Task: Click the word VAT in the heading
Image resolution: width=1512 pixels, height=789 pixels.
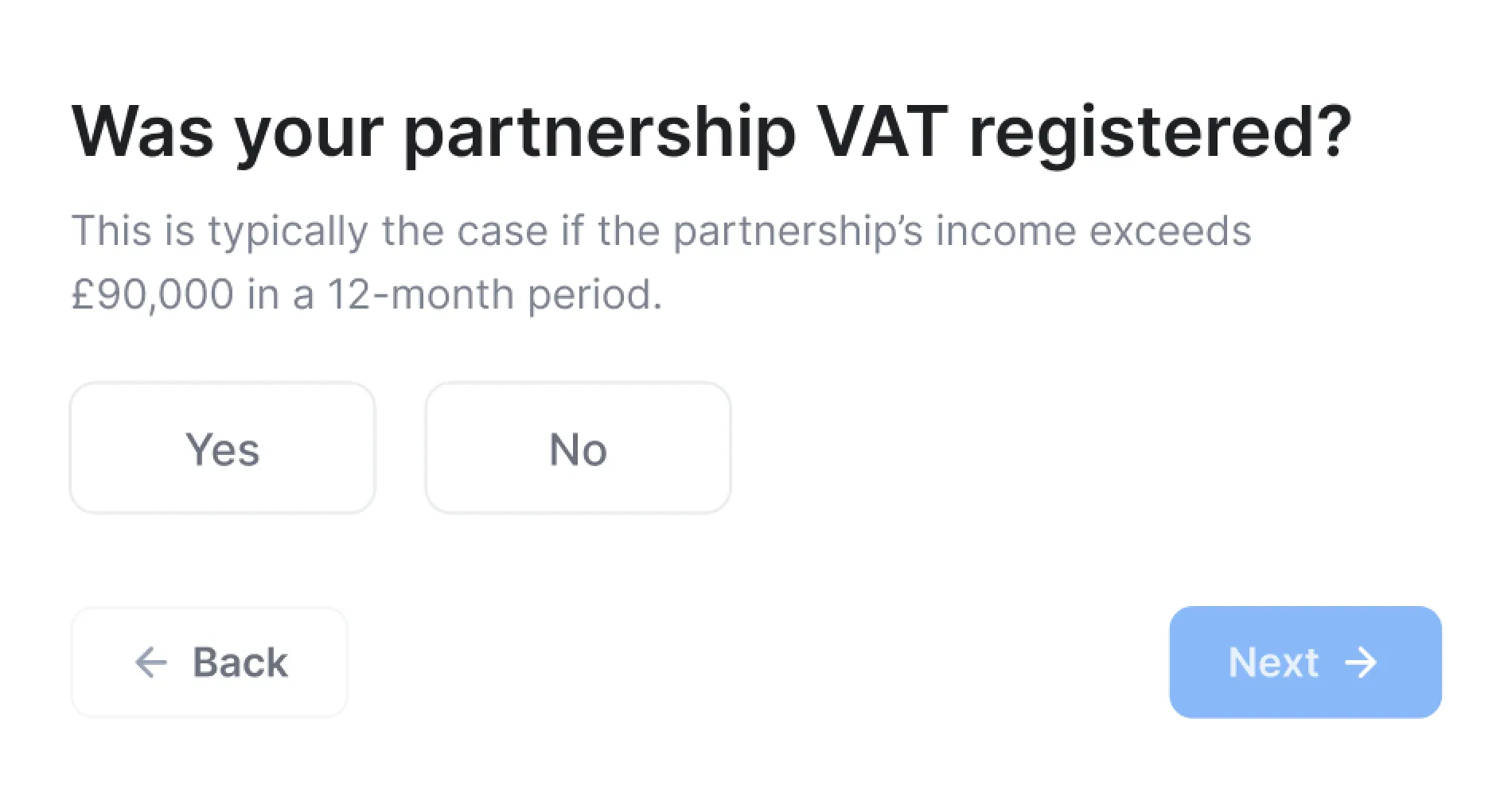Action: (883, 132)
